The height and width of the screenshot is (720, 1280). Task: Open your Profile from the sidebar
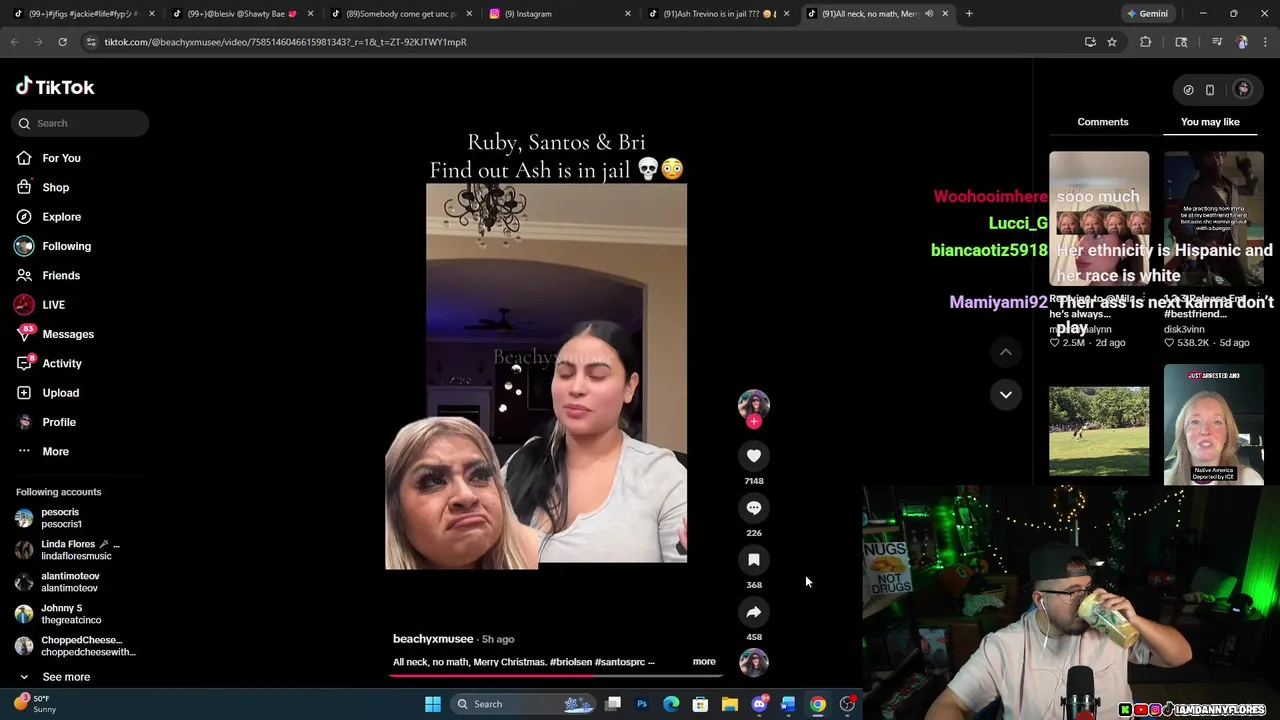(x=58, y=422)
